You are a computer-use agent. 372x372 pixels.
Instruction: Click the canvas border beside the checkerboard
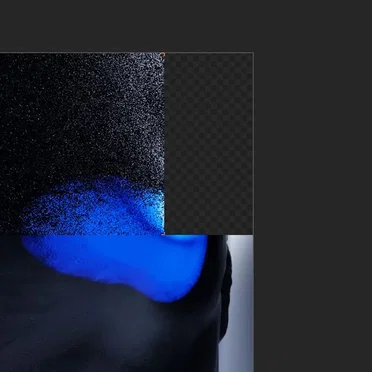(x=254, y=144)
